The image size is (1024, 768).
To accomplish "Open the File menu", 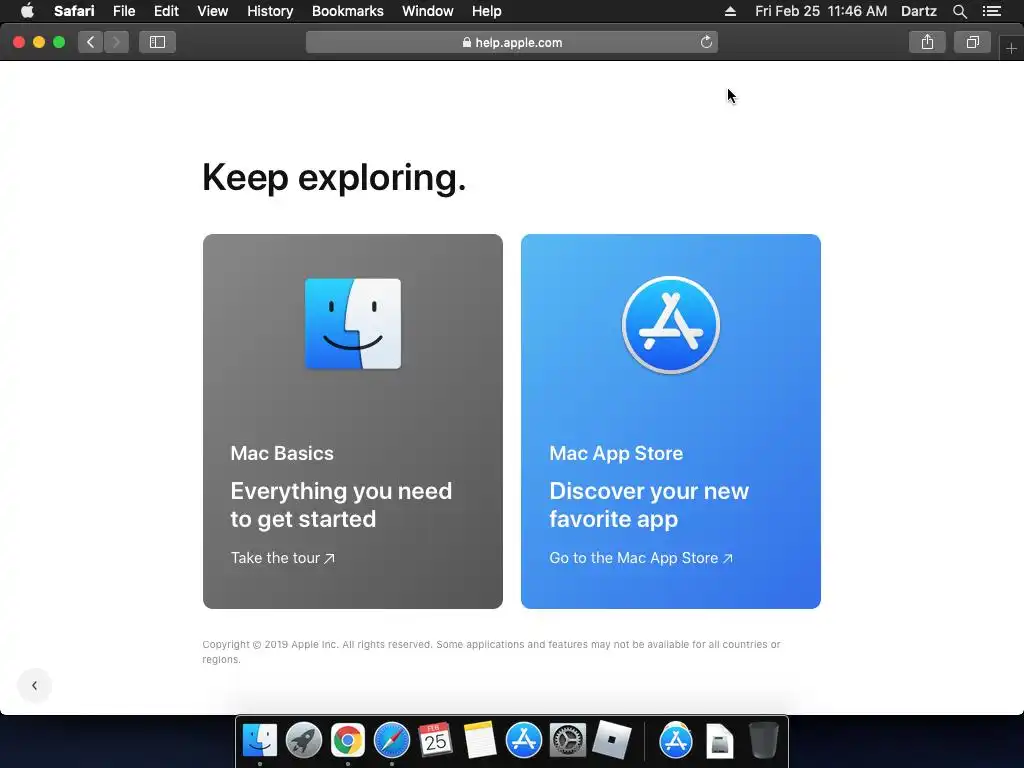I will [x=123, y=11].
